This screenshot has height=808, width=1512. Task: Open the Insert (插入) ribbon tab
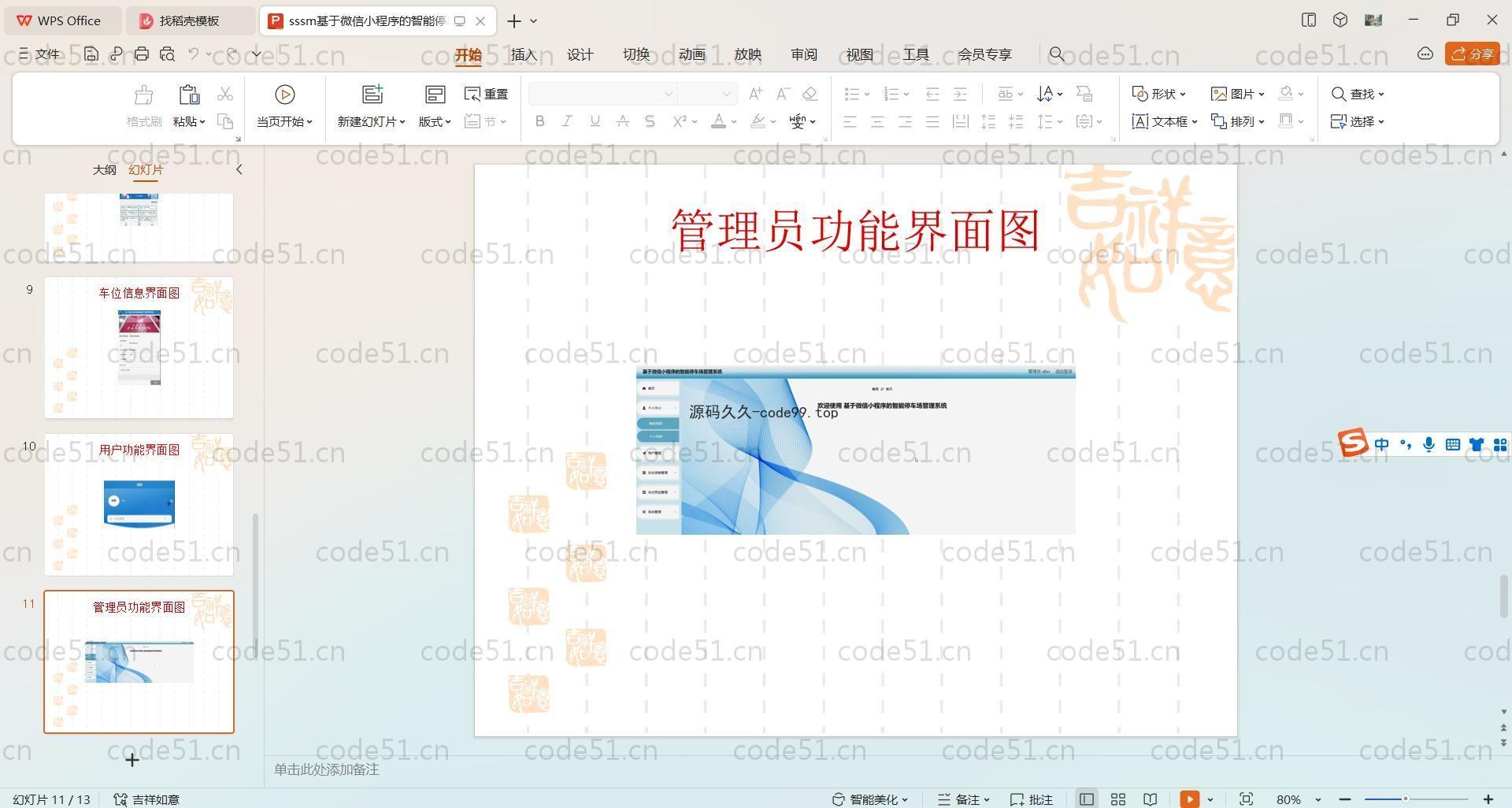click(524, 54)
